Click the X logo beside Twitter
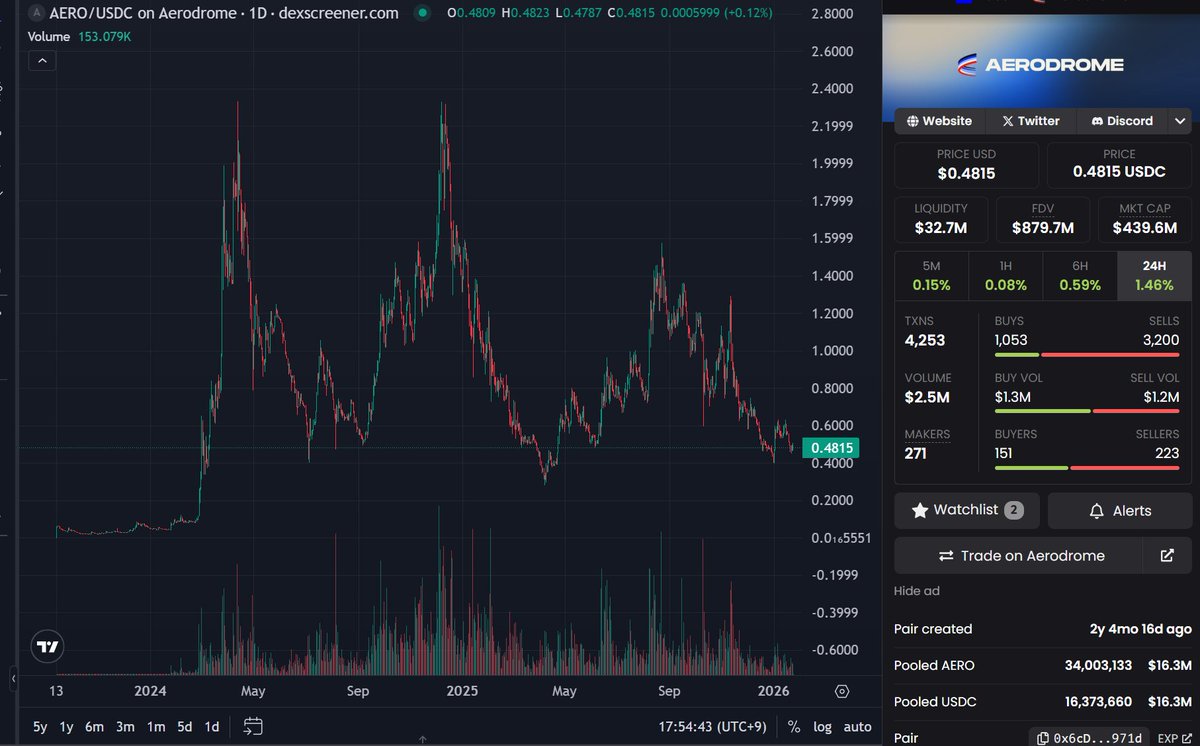Screen dimensions: 1200x746 1008,121
